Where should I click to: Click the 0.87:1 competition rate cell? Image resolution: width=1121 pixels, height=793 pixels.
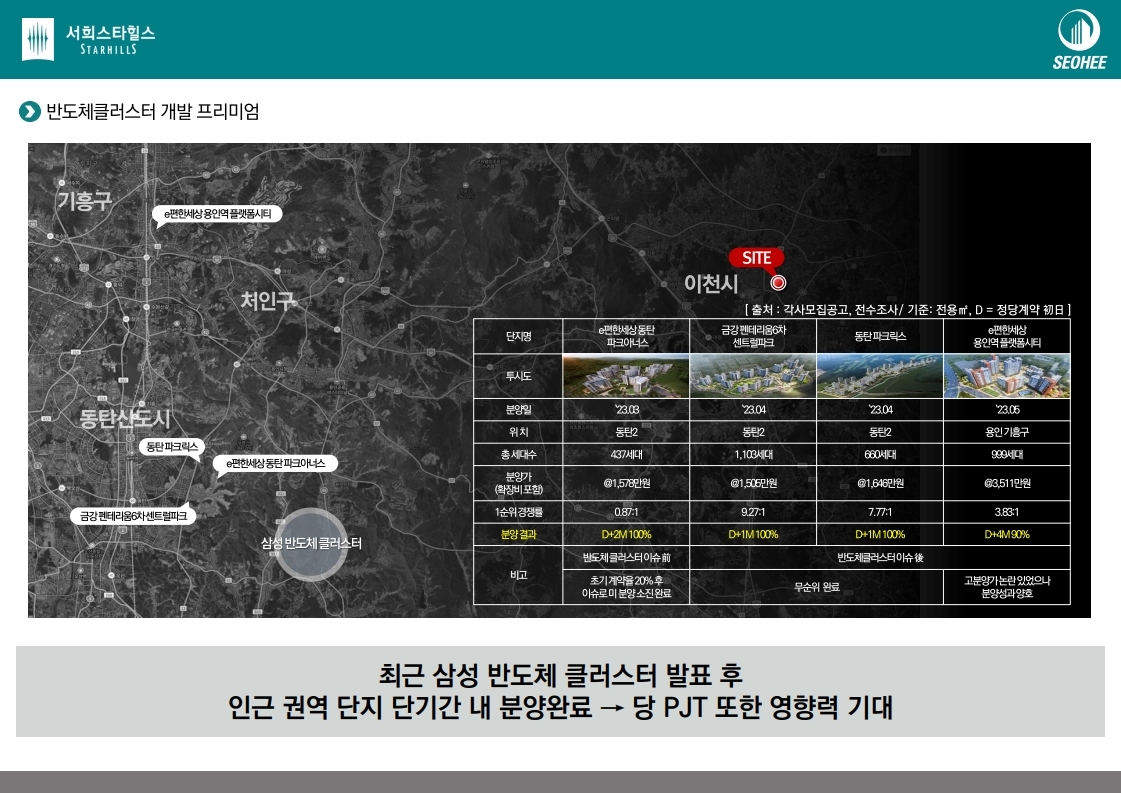tap(626, 512)
